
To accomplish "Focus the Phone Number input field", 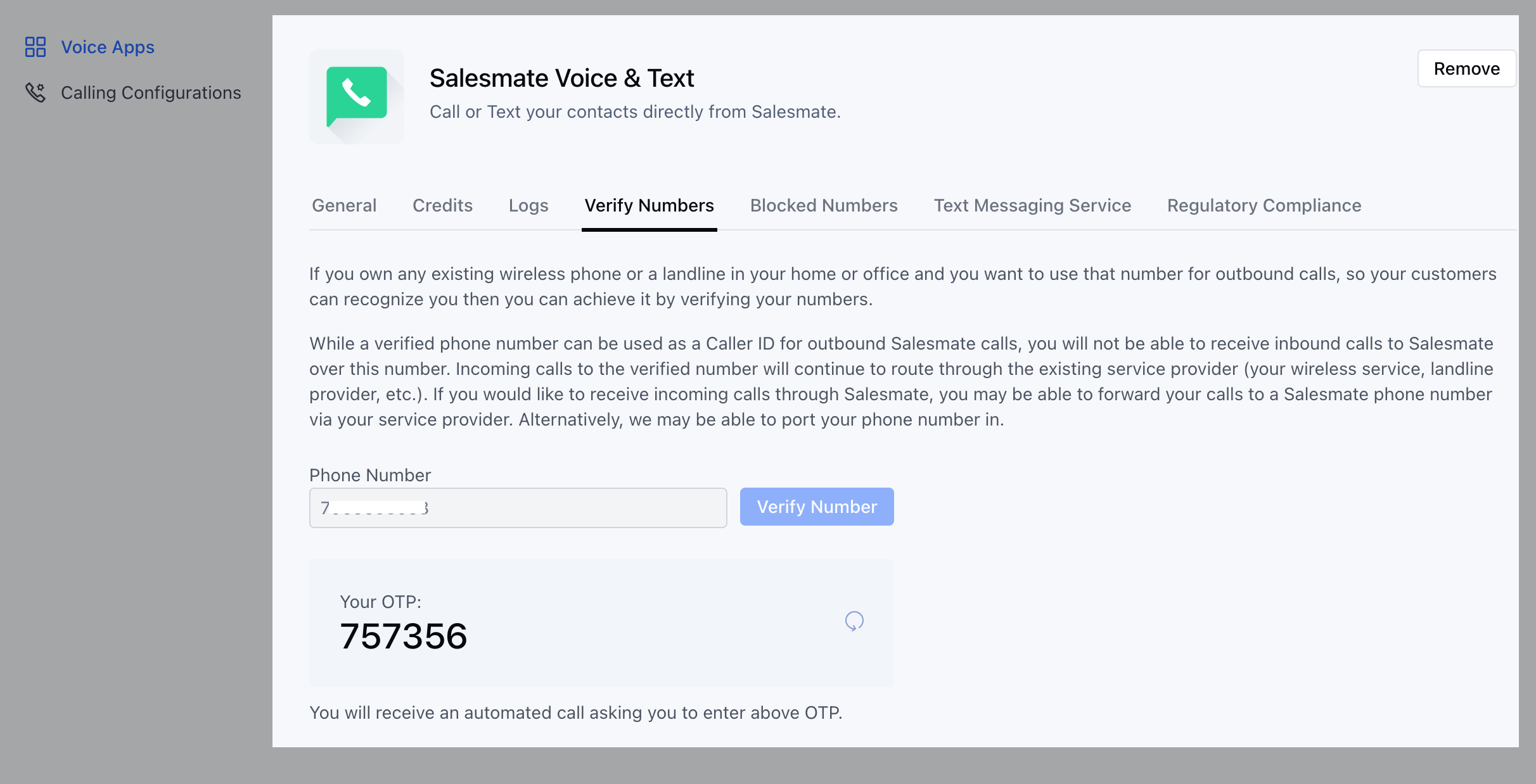I will [518, 508].
